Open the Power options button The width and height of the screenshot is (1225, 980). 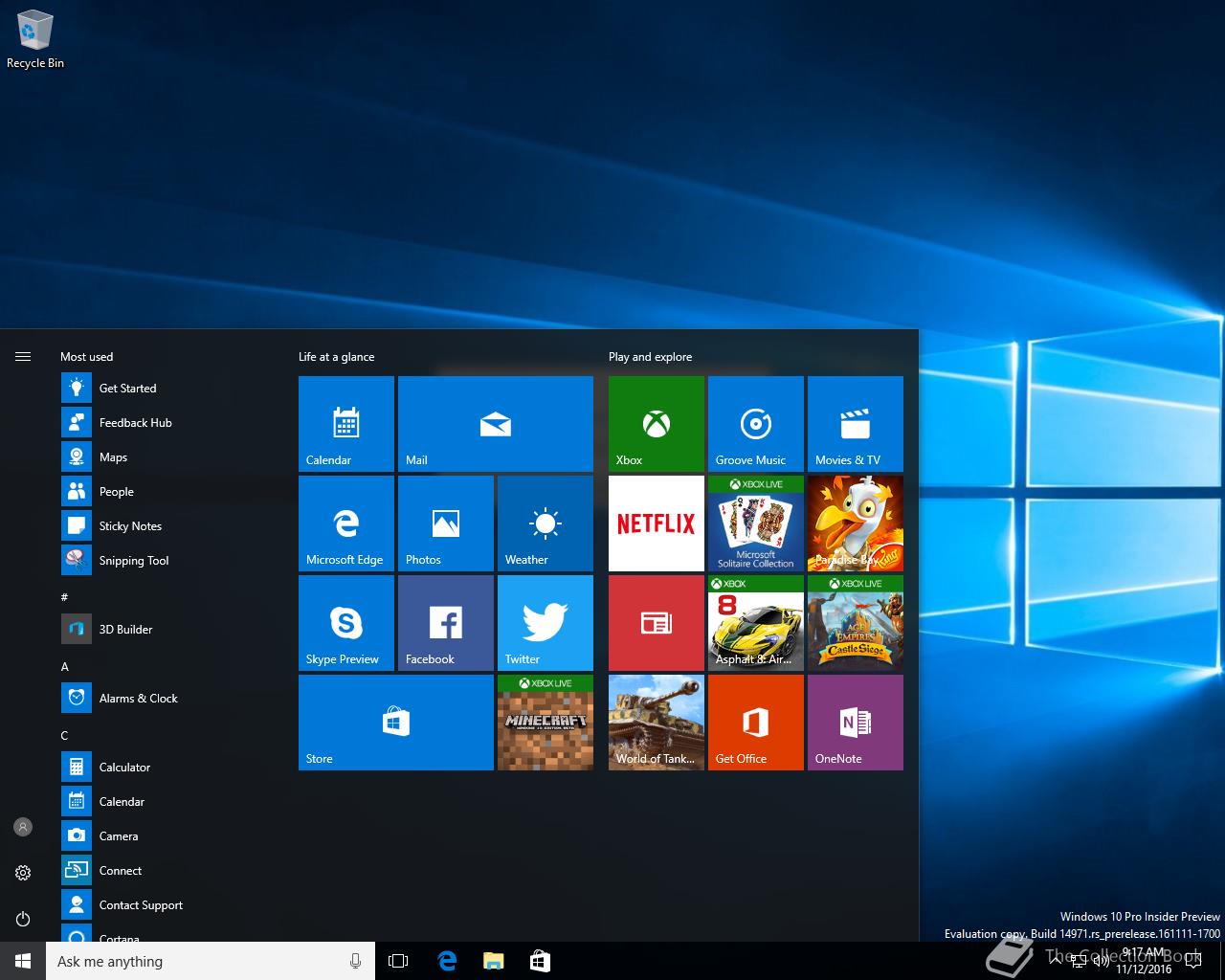[x=23, y=919]
